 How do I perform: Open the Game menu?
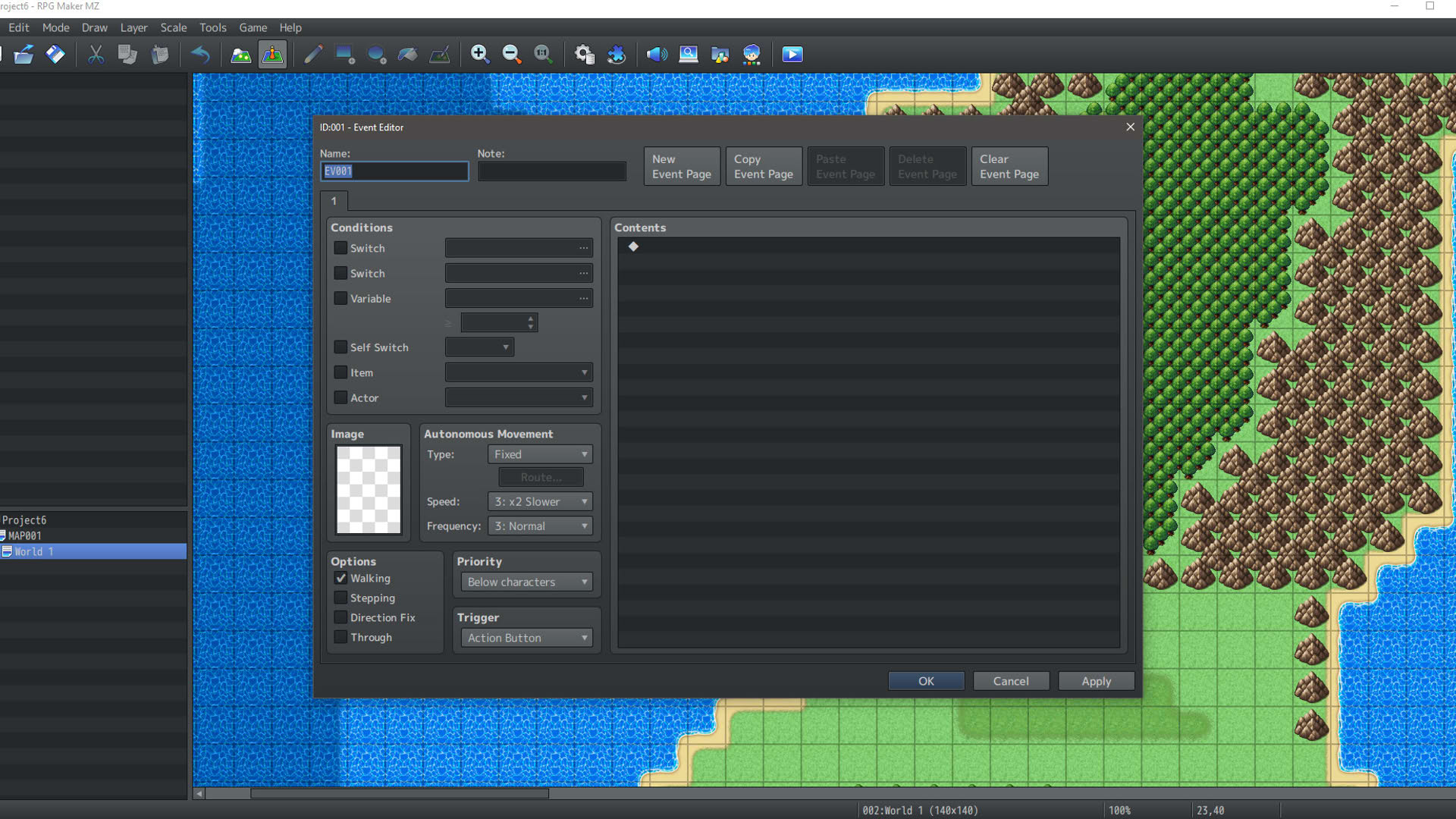pos(253,27)
